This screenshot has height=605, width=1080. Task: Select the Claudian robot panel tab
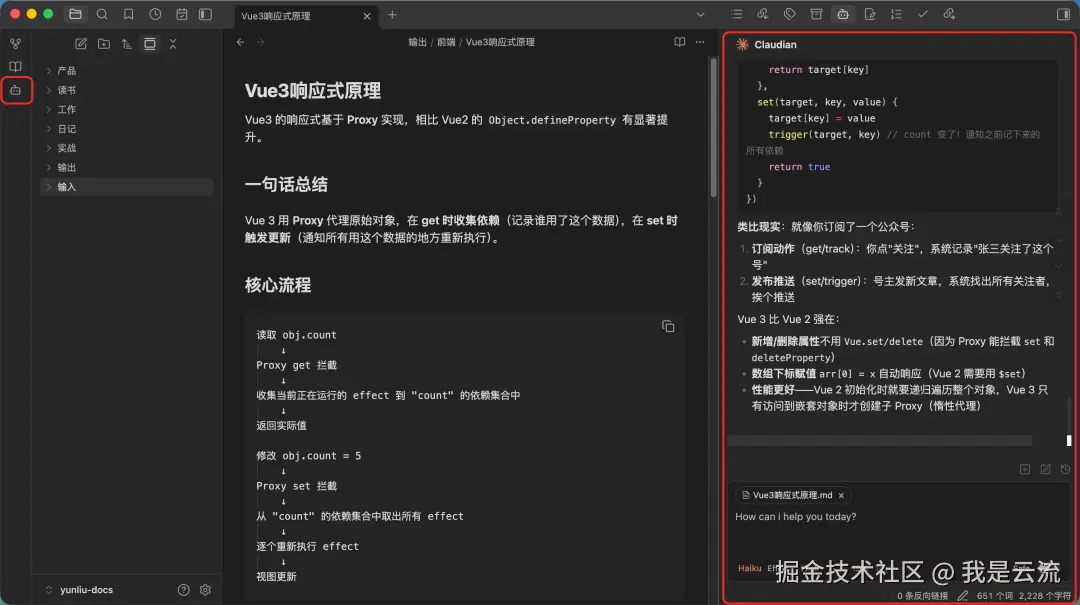[x=843, y=14]
